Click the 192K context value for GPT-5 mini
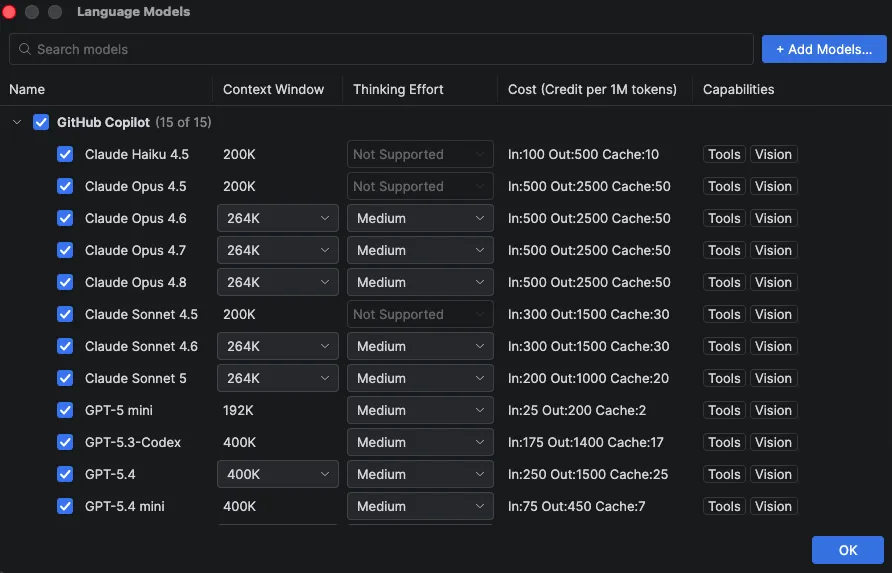 coord(238,410)
